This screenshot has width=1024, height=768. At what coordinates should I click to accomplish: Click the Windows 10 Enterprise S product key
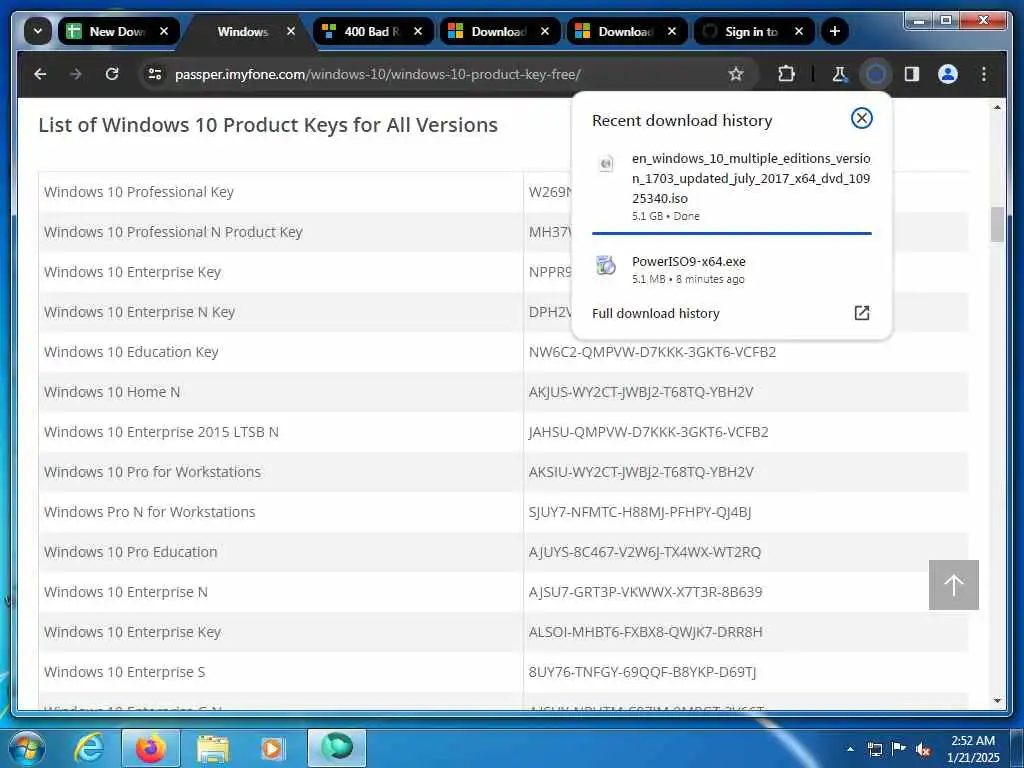click(642, 672)
